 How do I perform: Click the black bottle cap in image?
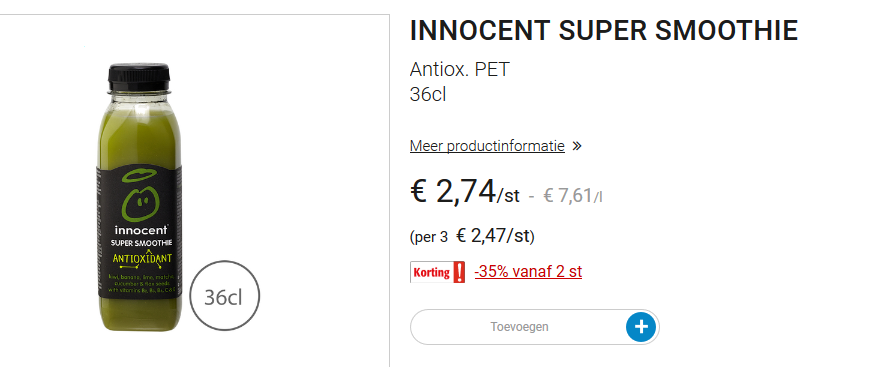[x=139, y=77]
